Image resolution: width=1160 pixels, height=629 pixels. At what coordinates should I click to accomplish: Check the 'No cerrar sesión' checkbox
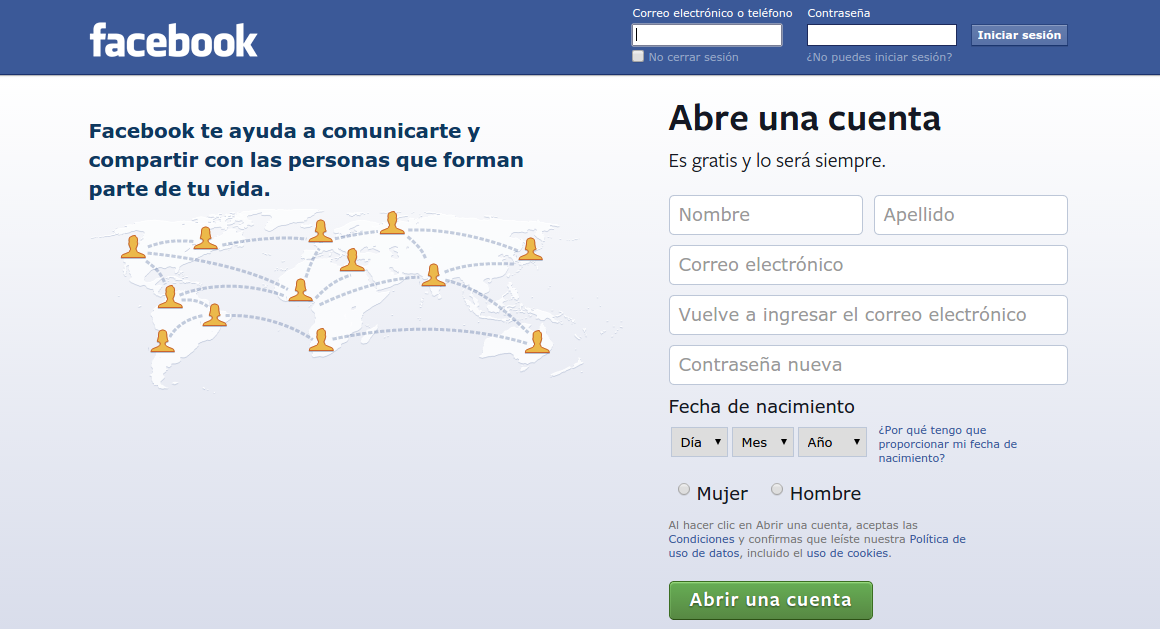[638, 57]
